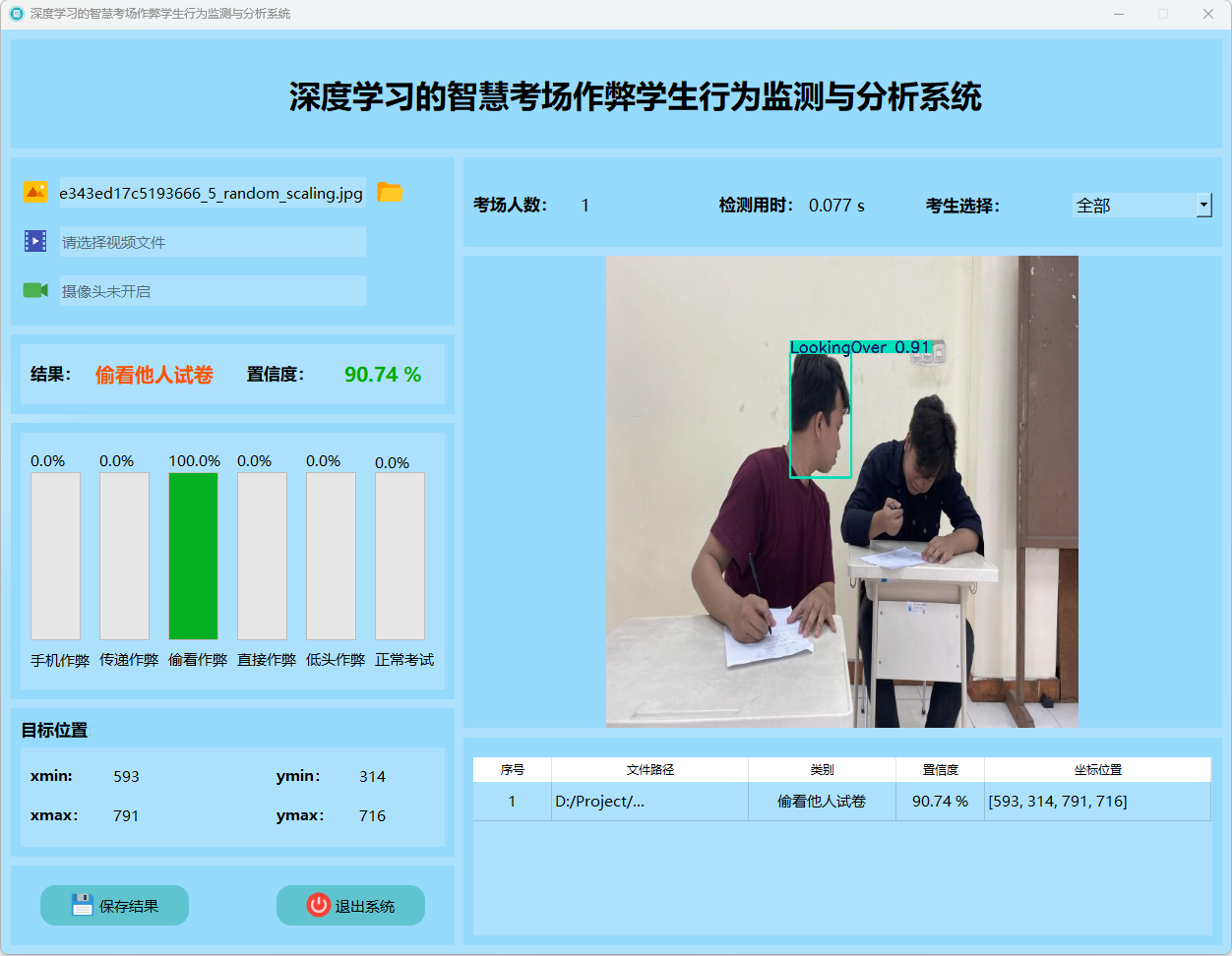Screen dimensions: 1232x956
Task: Open the yellow folder browse icon
Action: [391, 192]
